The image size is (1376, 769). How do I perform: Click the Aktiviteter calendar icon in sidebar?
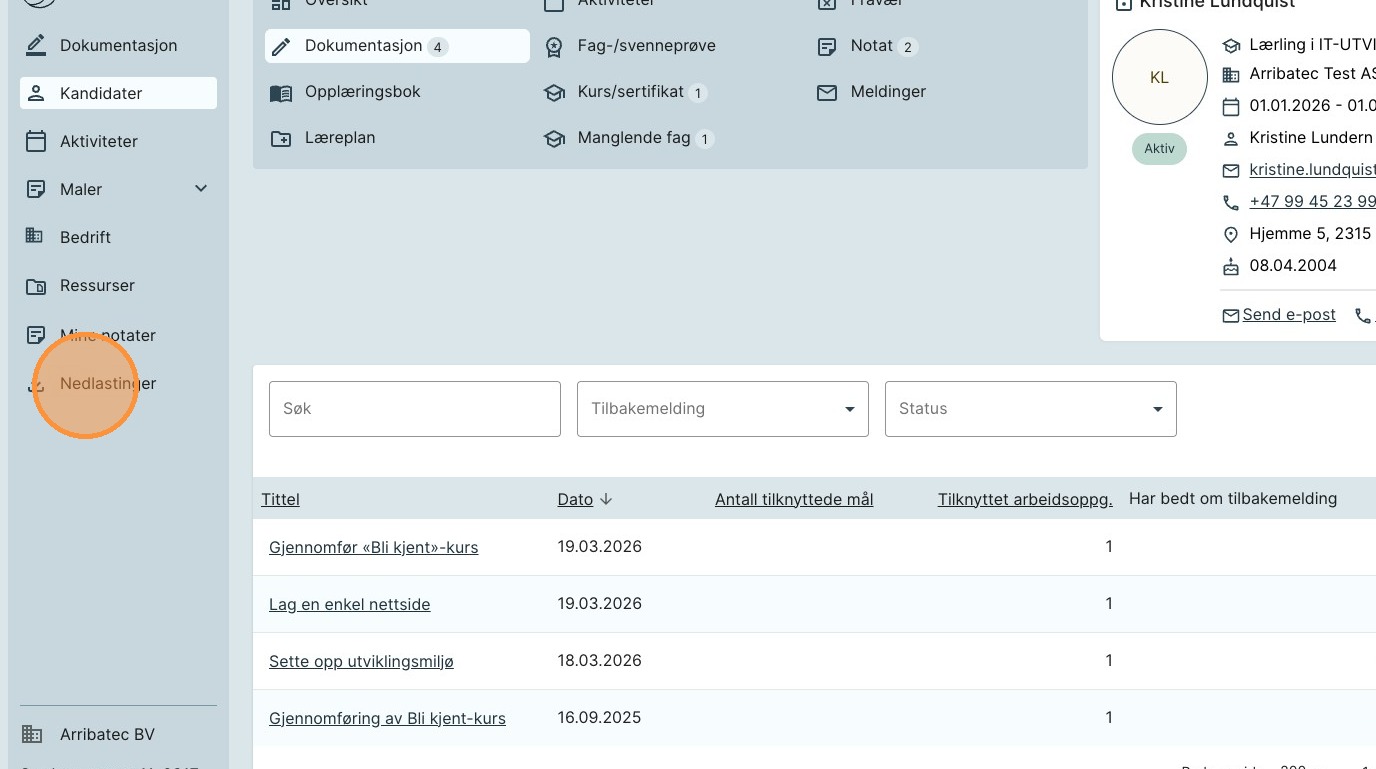36,141
